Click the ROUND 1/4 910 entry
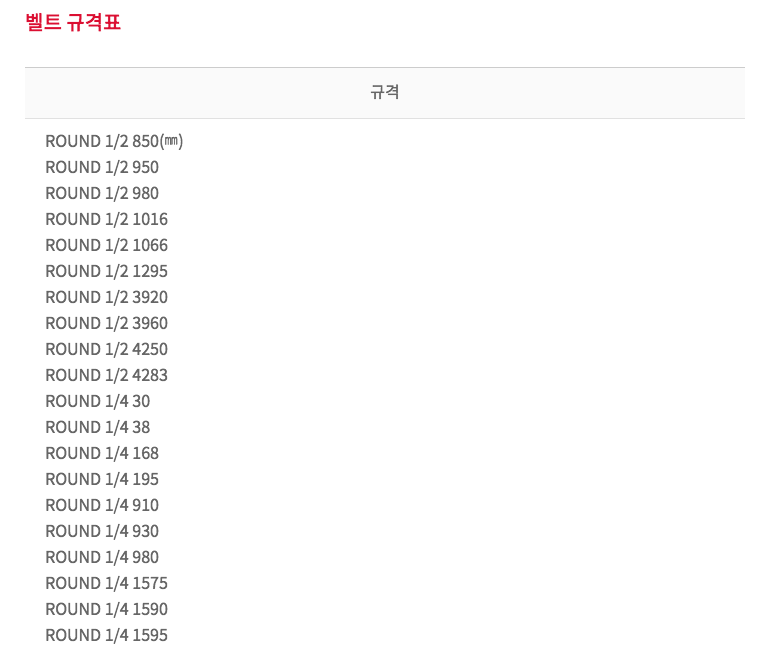The image size is (759, 650). point(102,506)
